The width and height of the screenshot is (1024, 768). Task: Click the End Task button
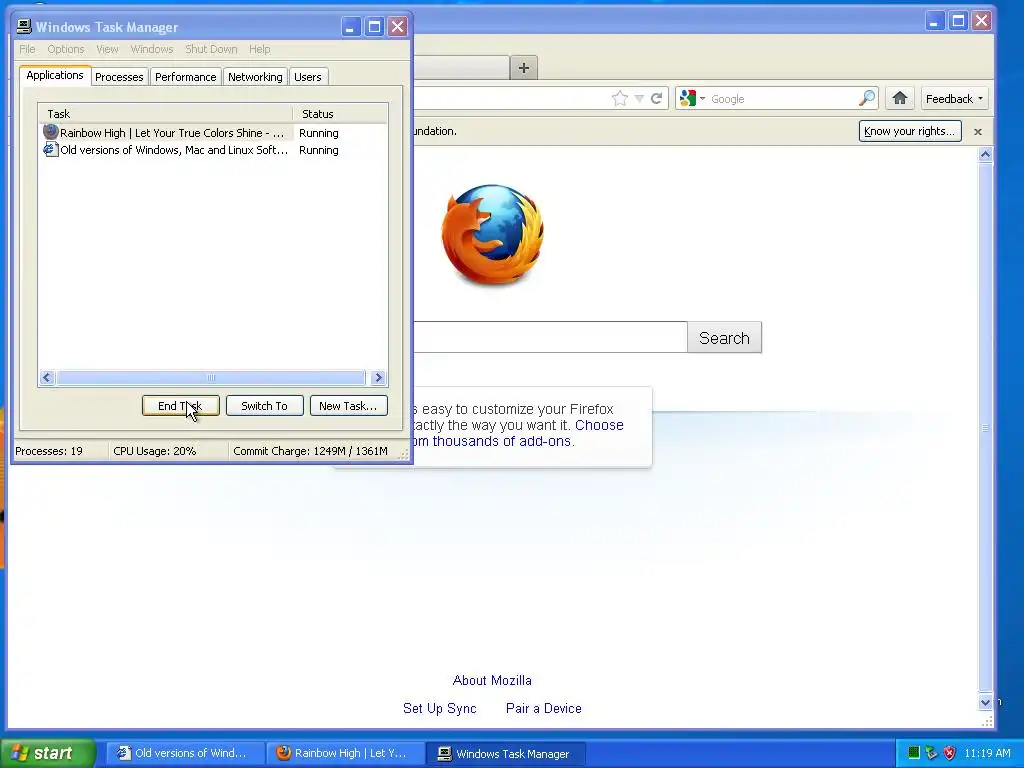click(181, 406)
